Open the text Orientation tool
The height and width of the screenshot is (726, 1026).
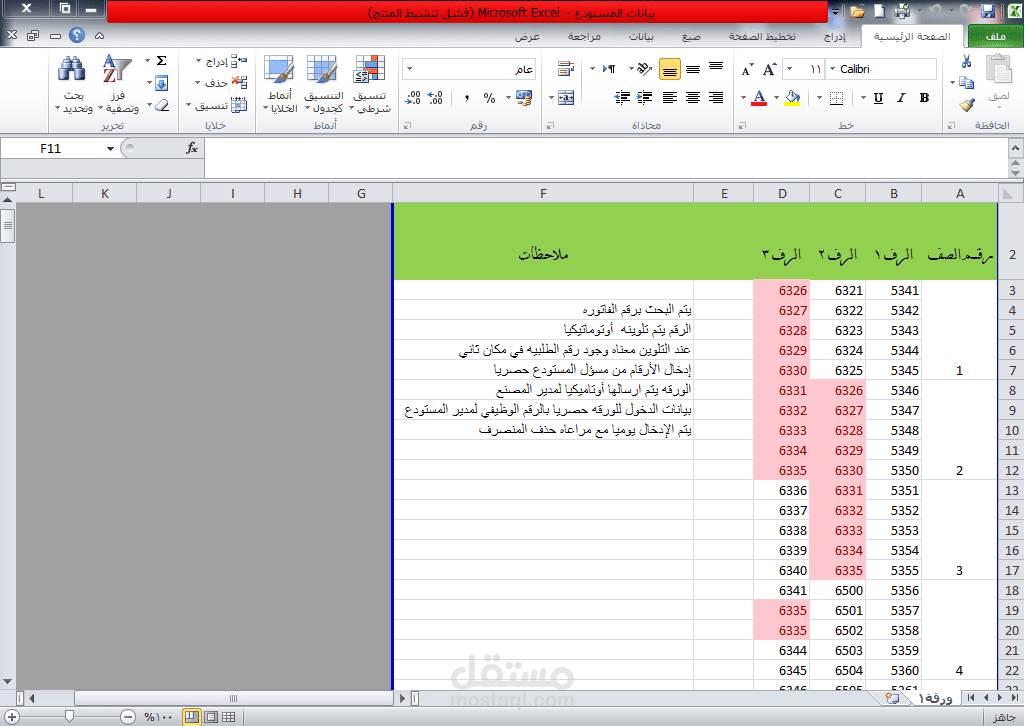click(x=645, y=69)
